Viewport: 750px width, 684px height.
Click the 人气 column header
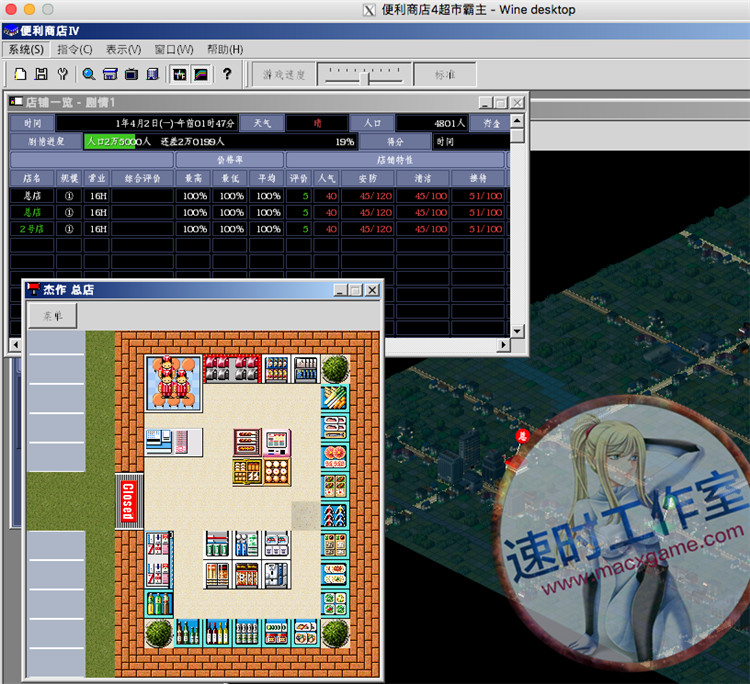327,178
